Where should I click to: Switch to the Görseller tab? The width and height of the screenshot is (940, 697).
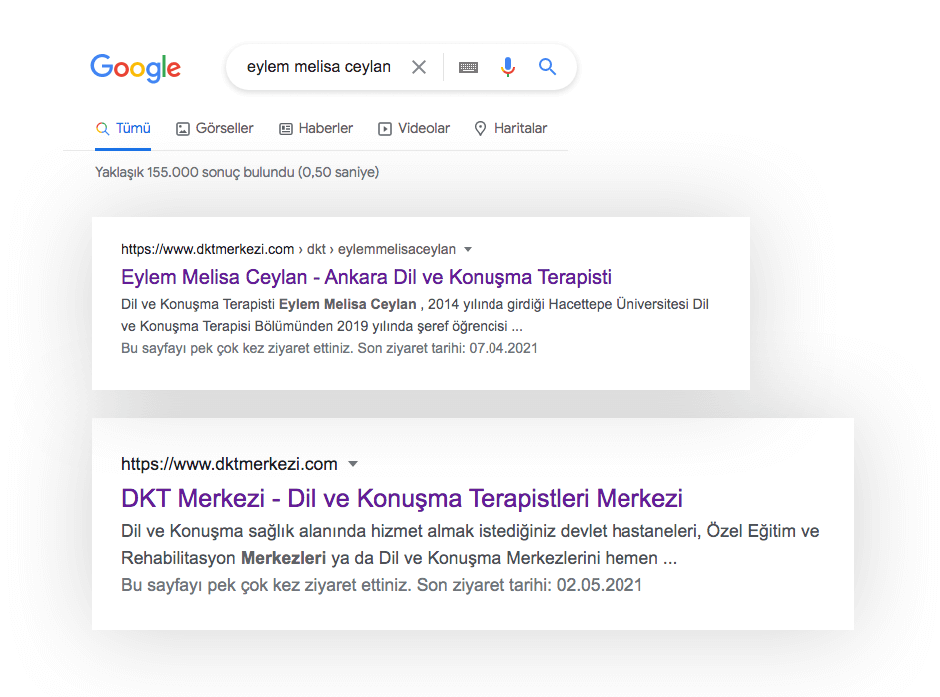(215, 128)
